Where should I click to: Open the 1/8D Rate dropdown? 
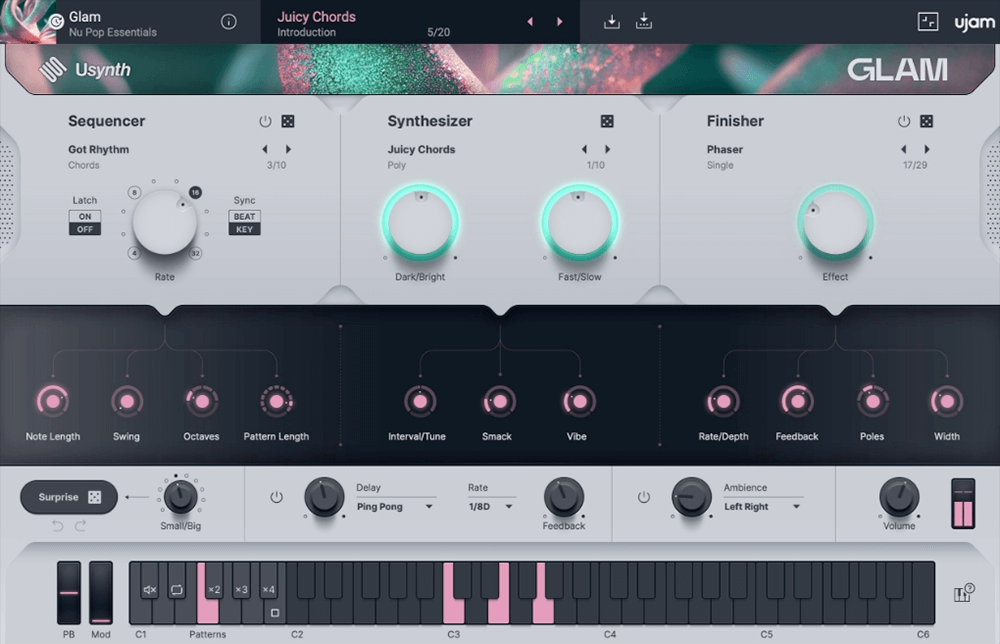[490, 507]
